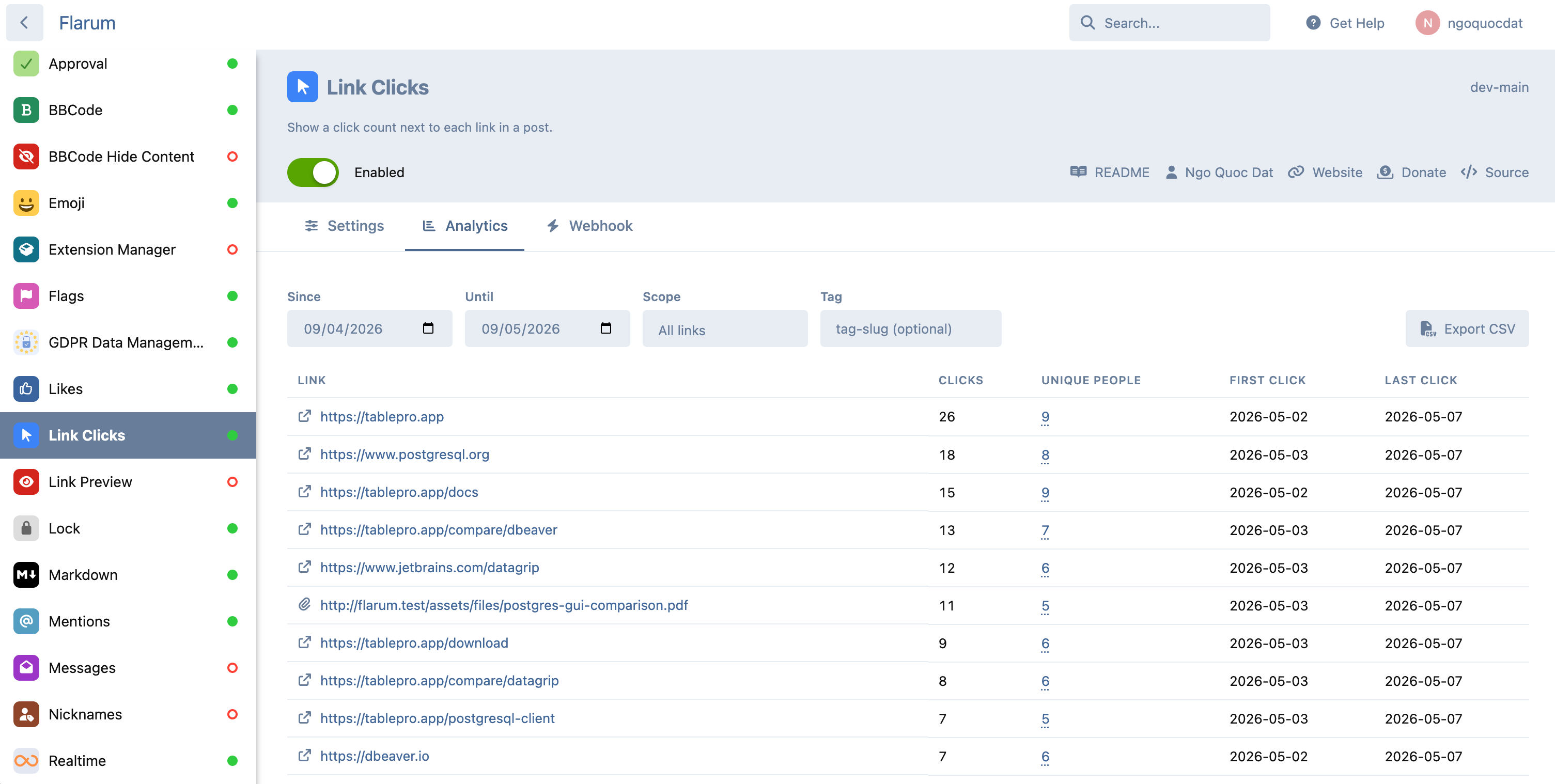
Task: Click unique people count 7 for compare/dbeaver
Action: pyautogui.click(x=1045, y=530)
